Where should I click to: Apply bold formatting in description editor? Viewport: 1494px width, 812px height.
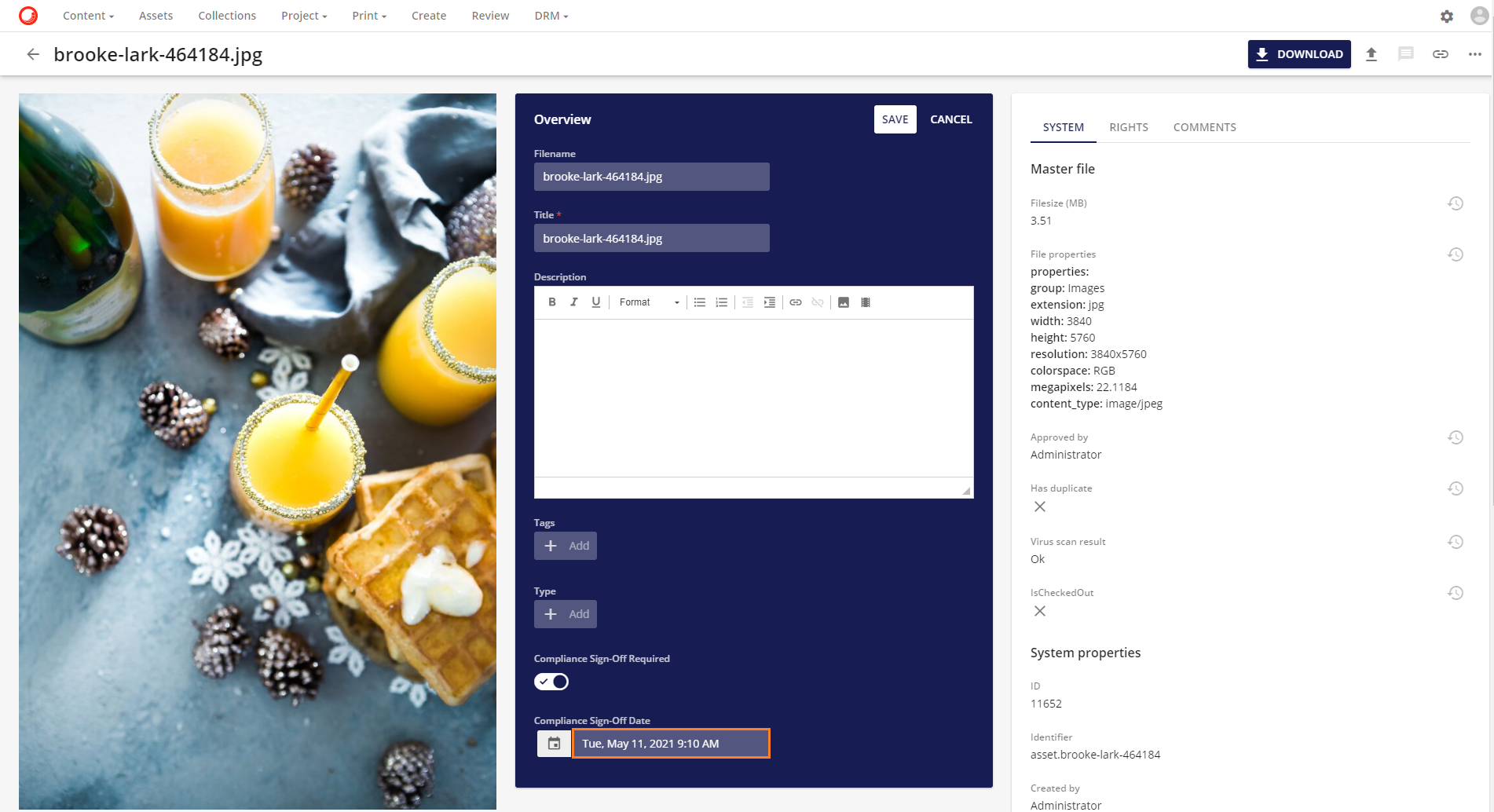(x=552, y=302)
